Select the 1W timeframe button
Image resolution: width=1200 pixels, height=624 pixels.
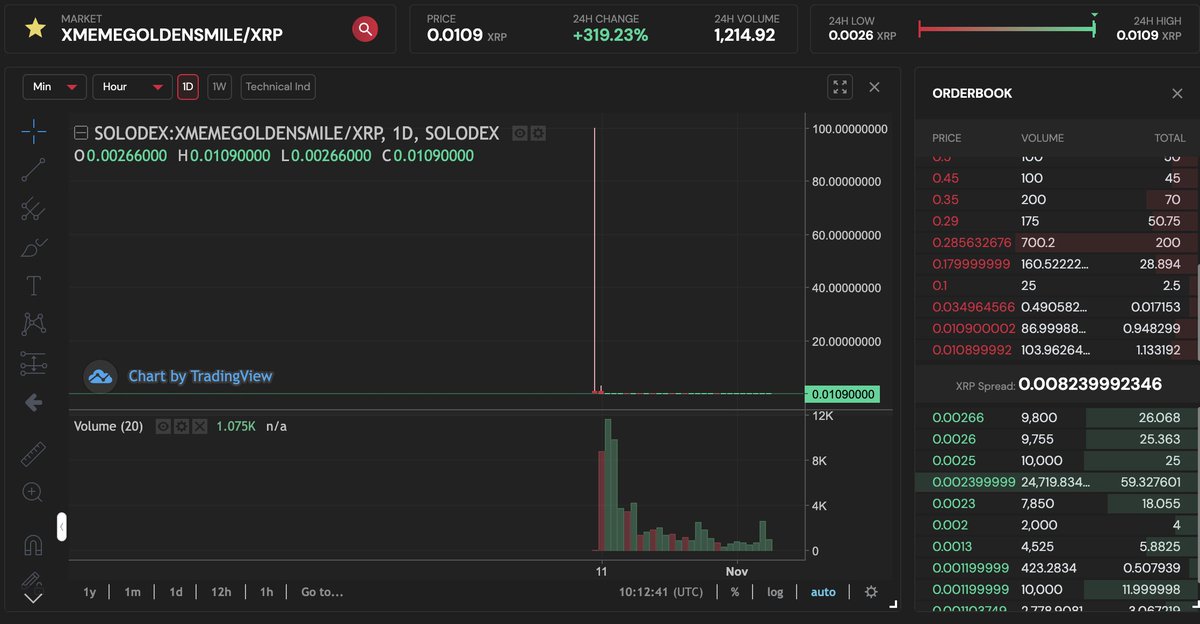tap(220, 87)
